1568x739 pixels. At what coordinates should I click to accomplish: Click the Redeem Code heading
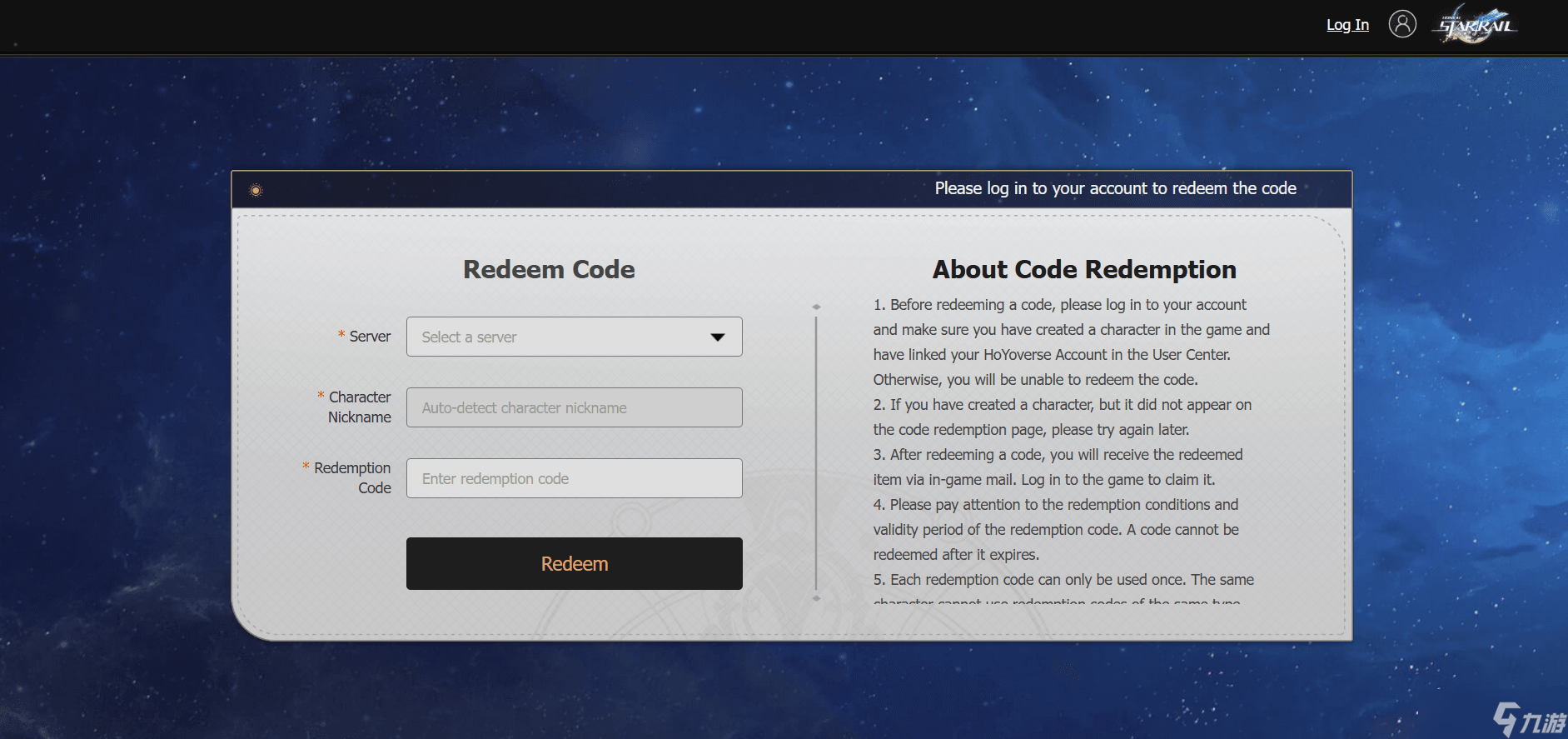click(x=549, y=269)
